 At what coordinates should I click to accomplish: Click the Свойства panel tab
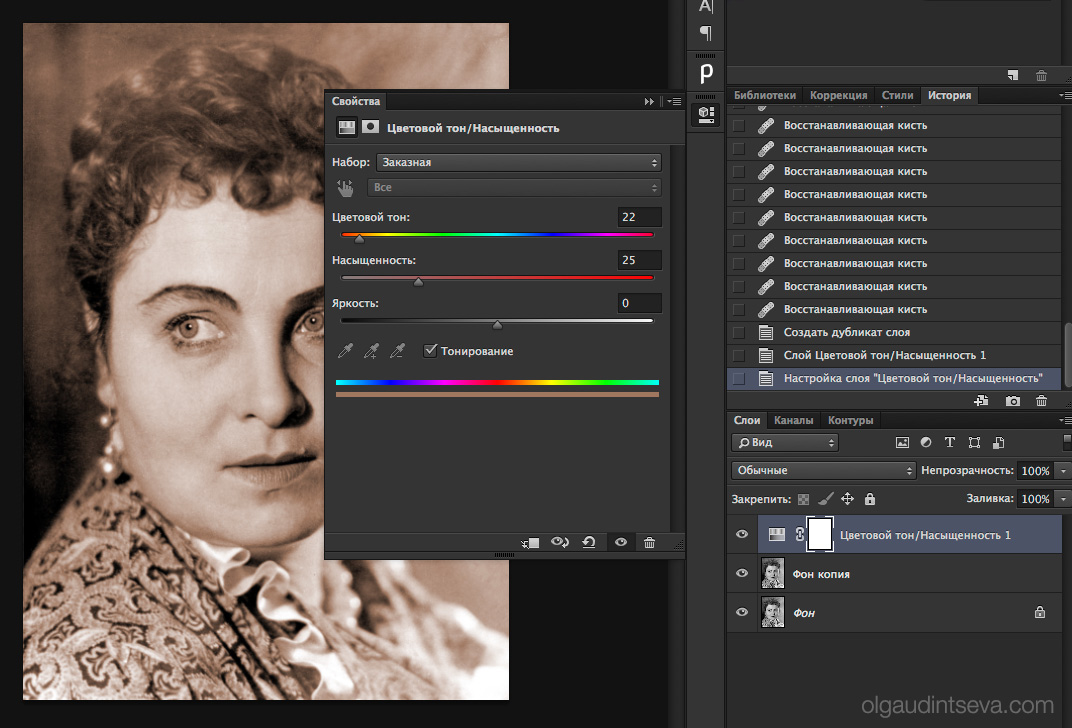coord(356,101)
